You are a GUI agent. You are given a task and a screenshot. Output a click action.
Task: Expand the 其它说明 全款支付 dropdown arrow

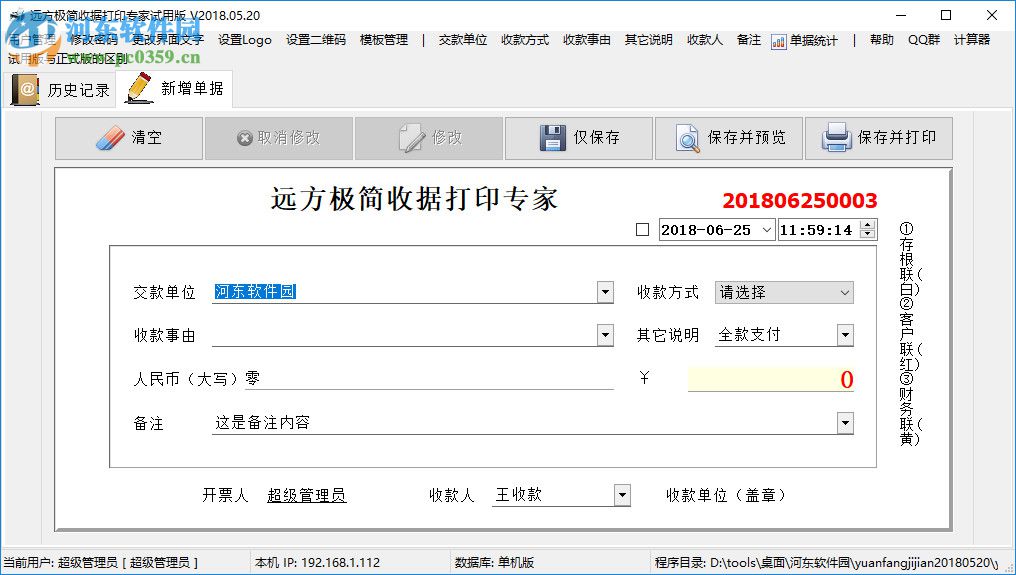coord(845,335)
